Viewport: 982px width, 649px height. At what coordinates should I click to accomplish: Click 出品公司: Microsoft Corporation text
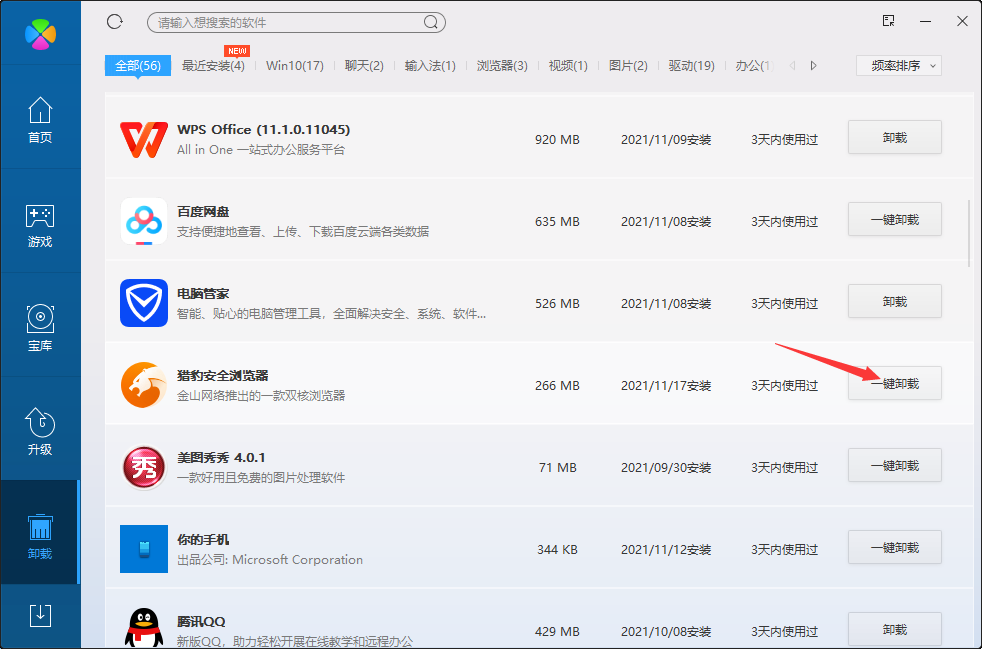[x=270, y=559]
